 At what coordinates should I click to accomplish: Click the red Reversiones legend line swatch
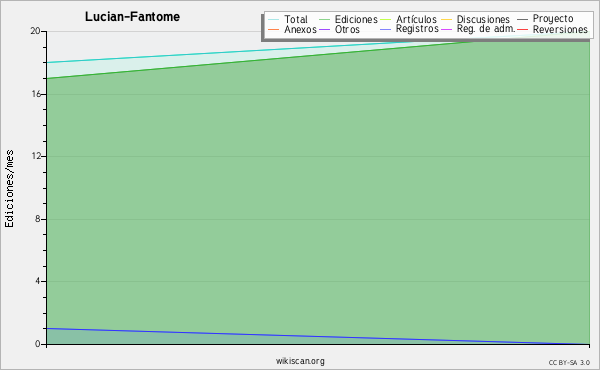point(522,29)
